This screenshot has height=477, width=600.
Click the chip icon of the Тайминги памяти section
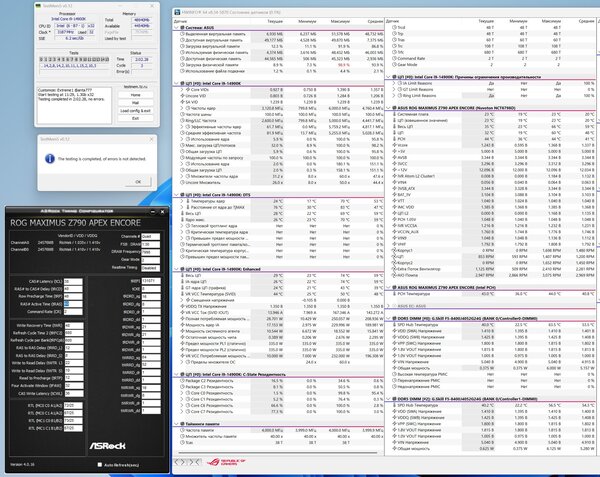click(183, 424)
